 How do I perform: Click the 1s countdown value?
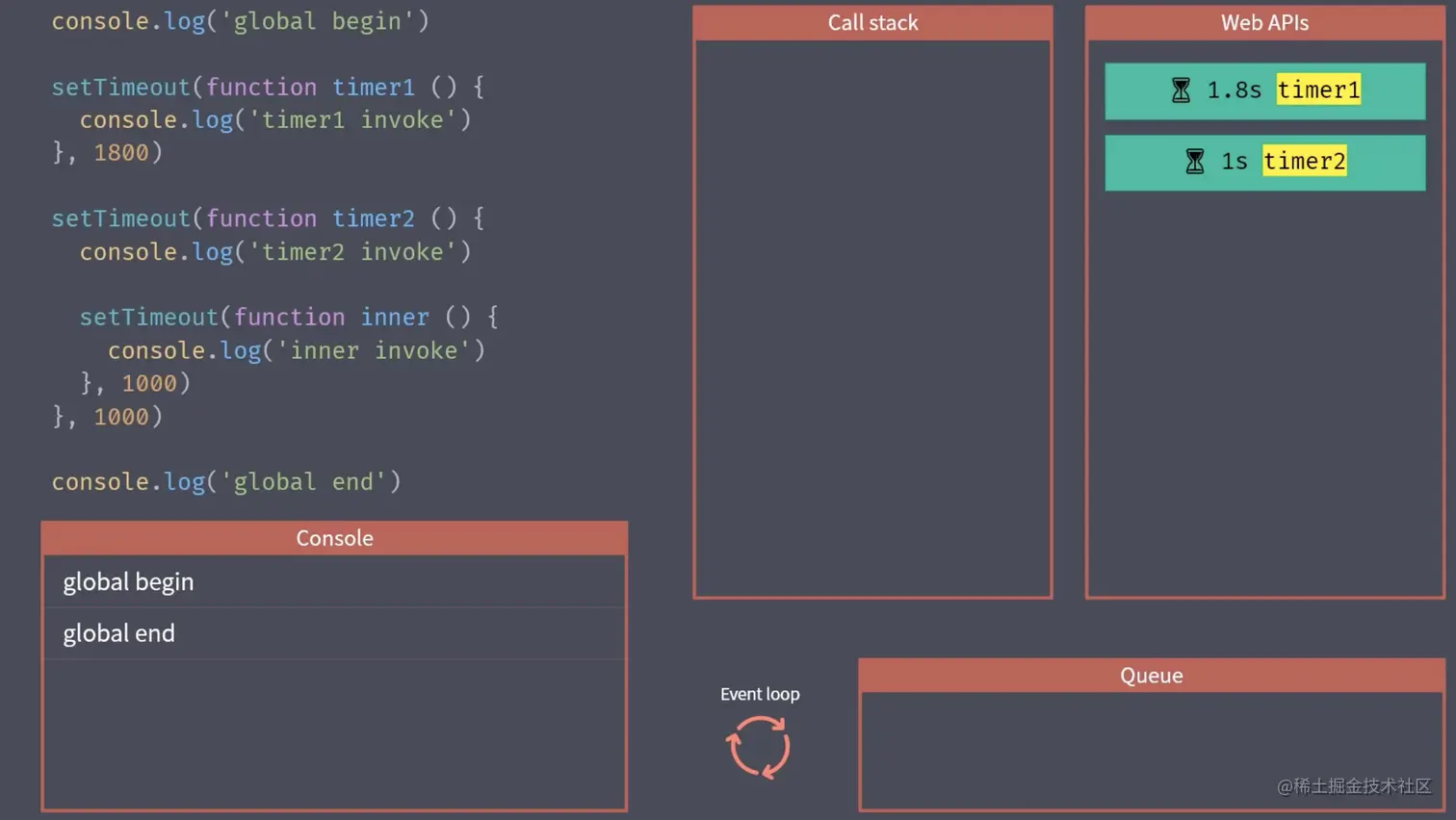coord(1234,162)
